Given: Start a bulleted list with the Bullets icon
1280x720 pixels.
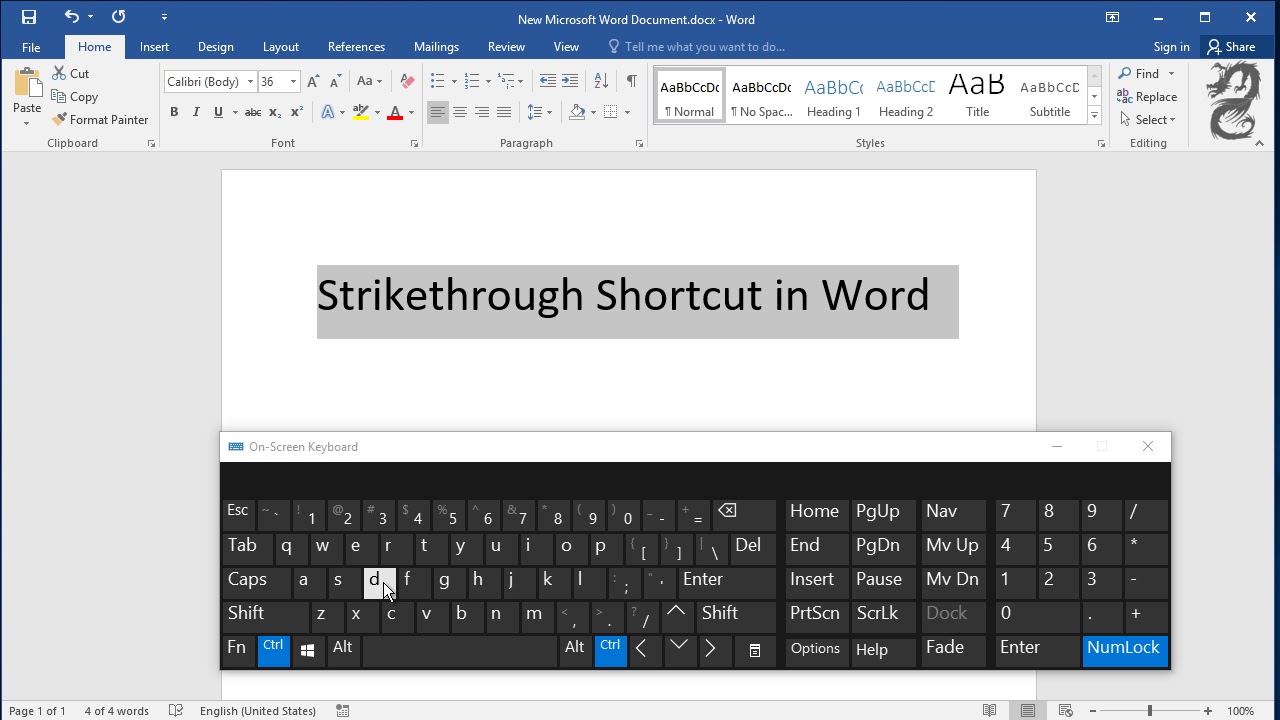Looking at the screenshot, I should click(437, 81).
